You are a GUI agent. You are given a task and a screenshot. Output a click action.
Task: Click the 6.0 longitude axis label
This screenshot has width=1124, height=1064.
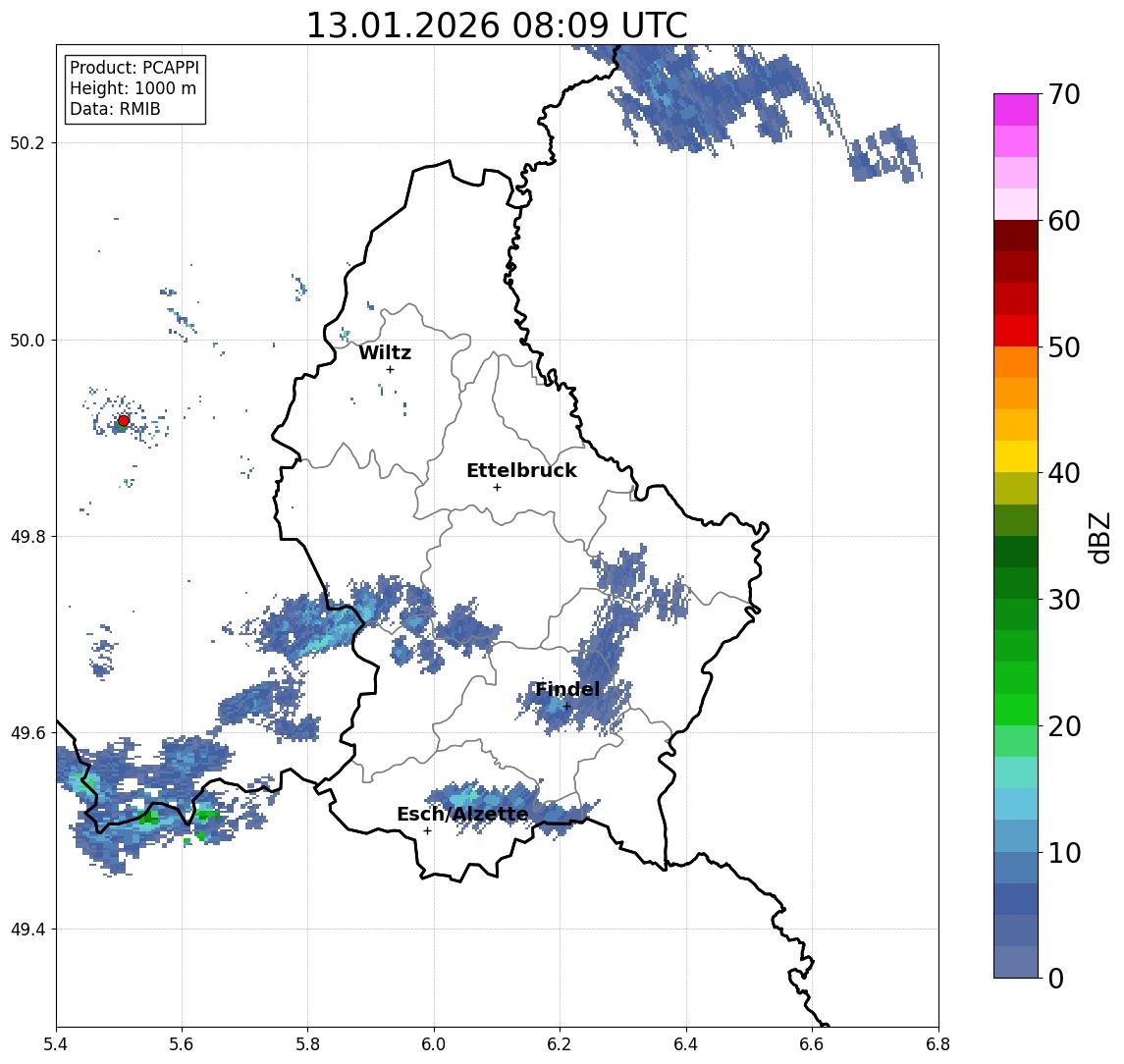434,1044
